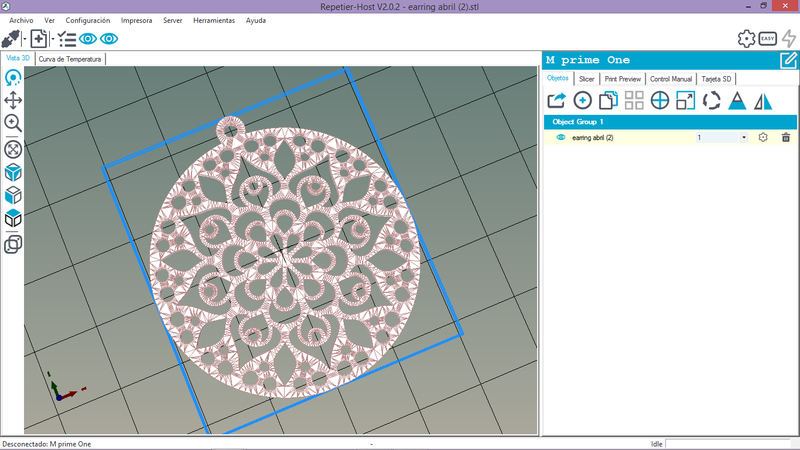
Task: Click the Connect printer plug icon
Action: 11,39
